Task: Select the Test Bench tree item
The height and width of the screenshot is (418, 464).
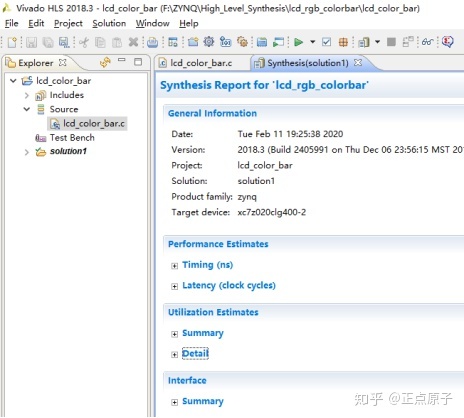Action: [x=72, y=138]
